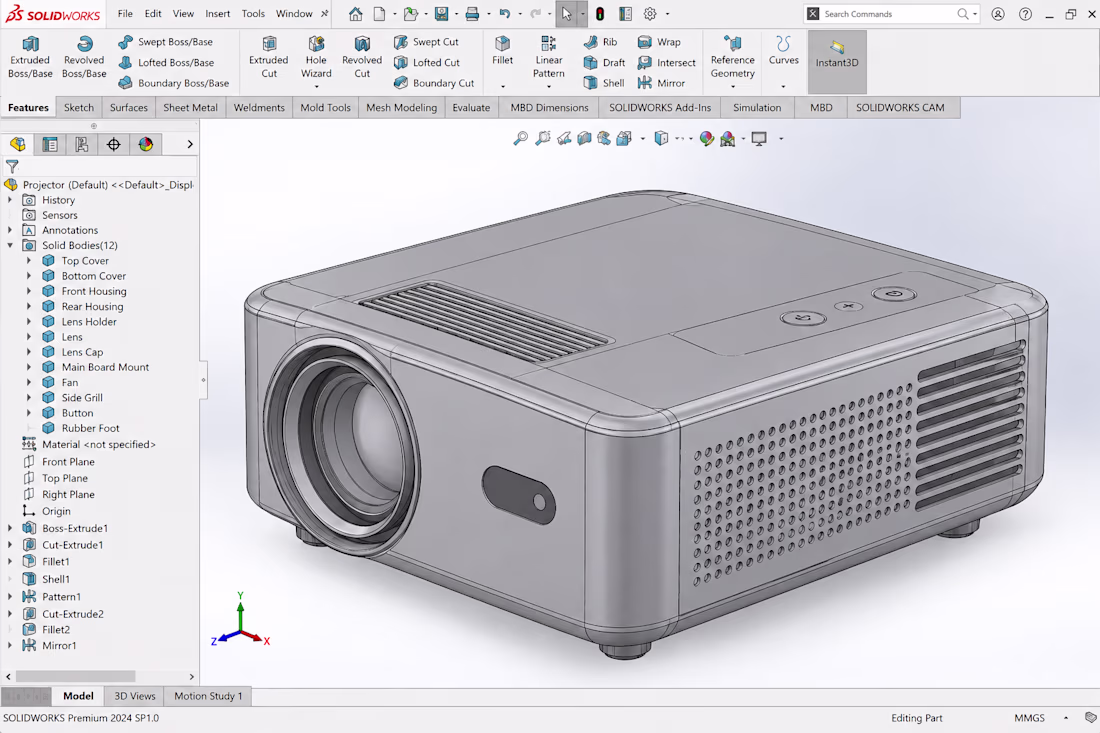Expand the Boss-Extrude1 feature
1100x733 pixels.
pyautogui.click(x=10, y=528)
